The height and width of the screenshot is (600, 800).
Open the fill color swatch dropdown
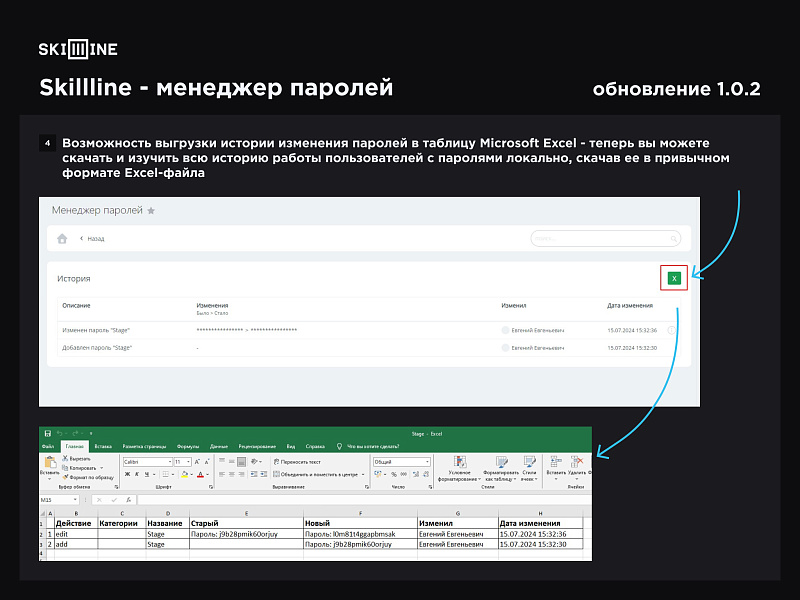pyautogui.click(x=184, y=475)
